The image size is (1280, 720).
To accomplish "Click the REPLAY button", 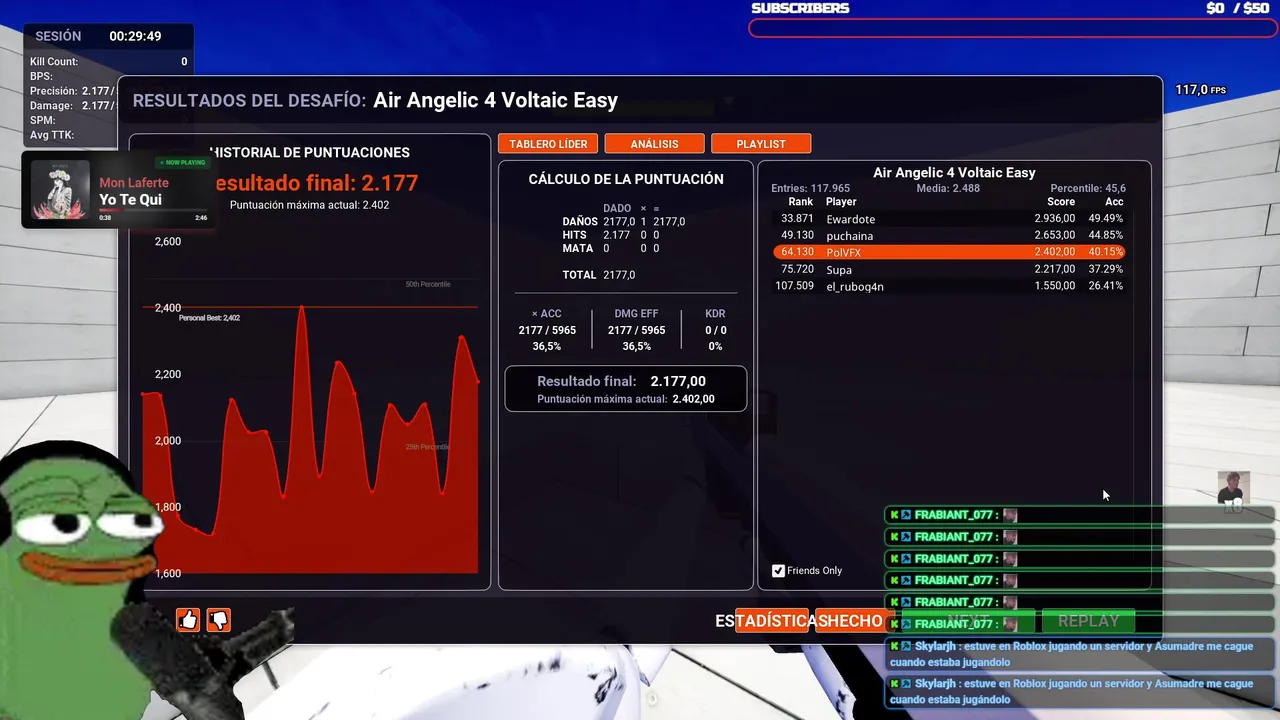I will pyautogui.click(x=1088, y=621).
